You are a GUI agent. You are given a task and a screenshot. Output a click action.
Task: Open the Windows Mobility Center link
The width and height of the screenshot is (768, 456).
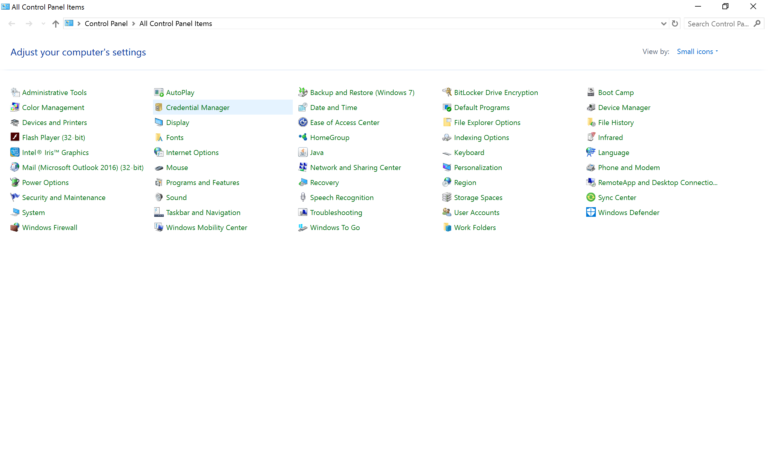click(207, 228)
